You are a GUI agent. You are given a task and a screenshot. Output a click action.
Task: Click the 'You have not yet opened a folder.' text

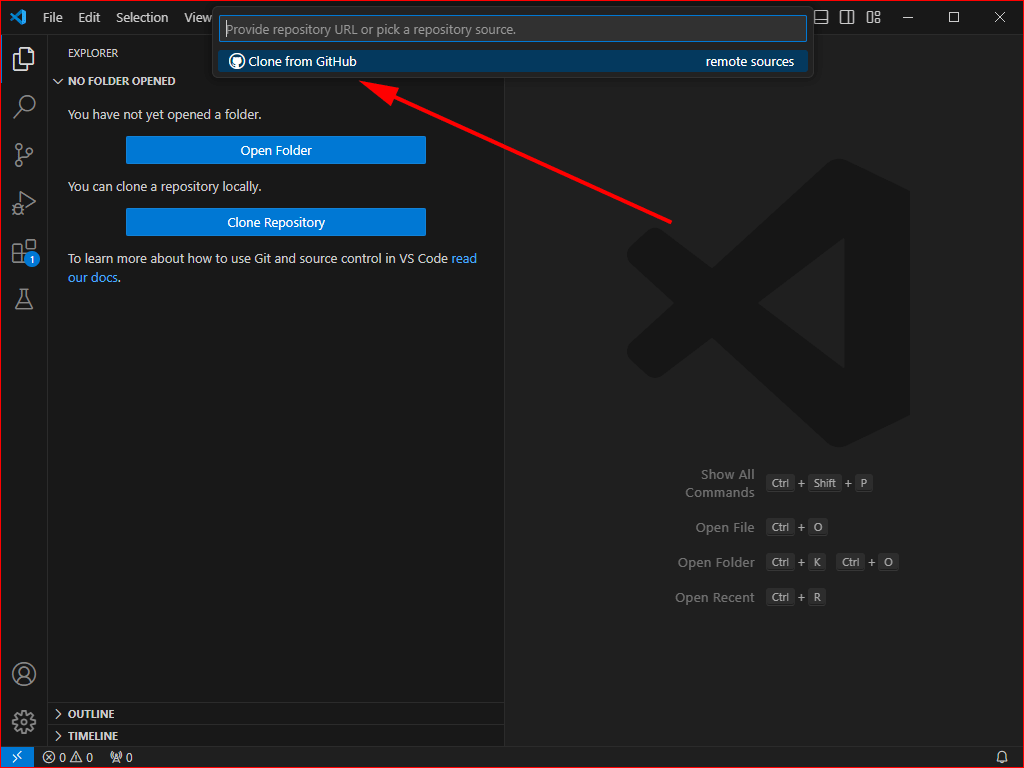(x=165, y=114)
